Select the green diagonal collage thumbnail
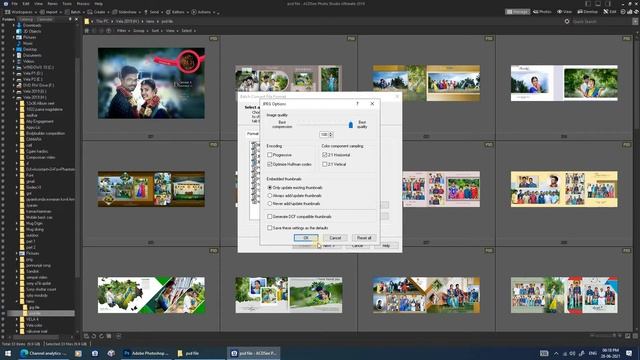The height and width of the screenshot is (360, 640). pos(151,295)
